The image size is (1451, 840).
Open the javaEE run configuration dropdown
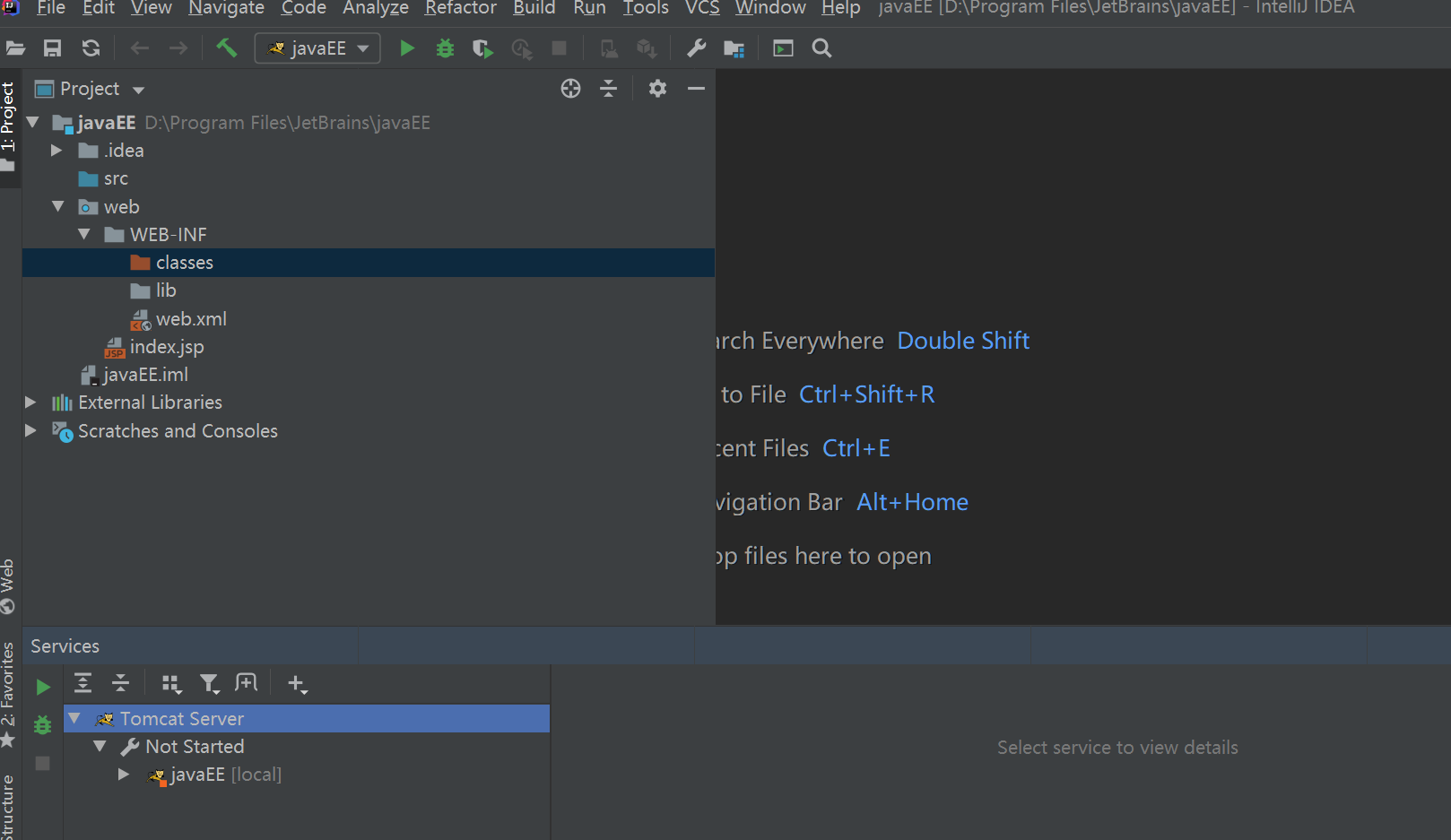click(362, 48)
